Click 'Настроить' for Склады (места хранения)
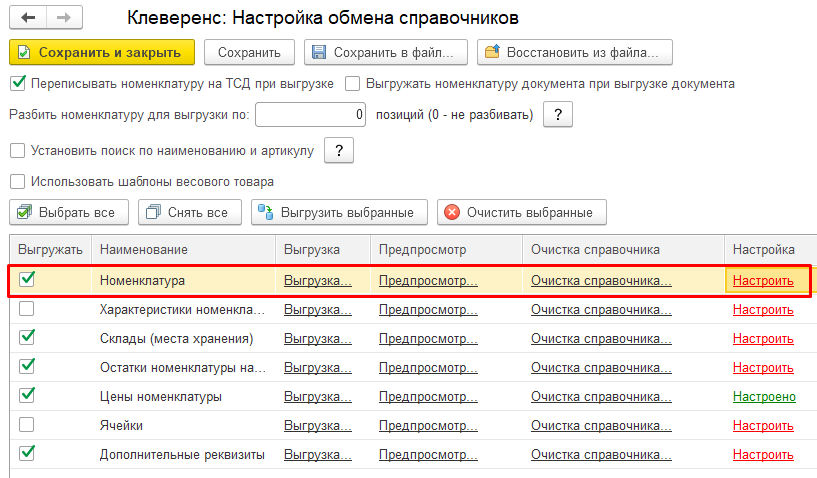Screen dimensions: 817x478 tap(763, 339)
